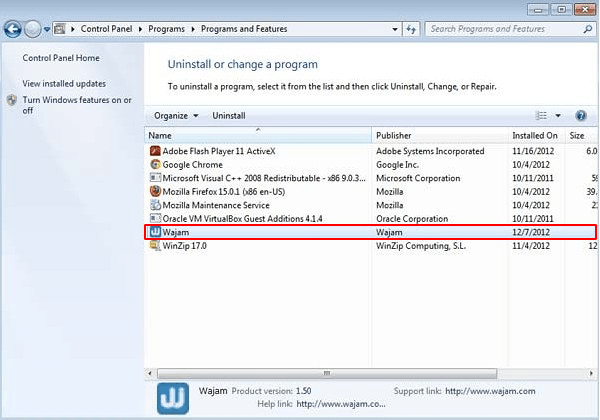Click the 11/4/2012 install date
The width and height of the screenshot is (600, 420).
pyautogui.click(x=531, y=246)
